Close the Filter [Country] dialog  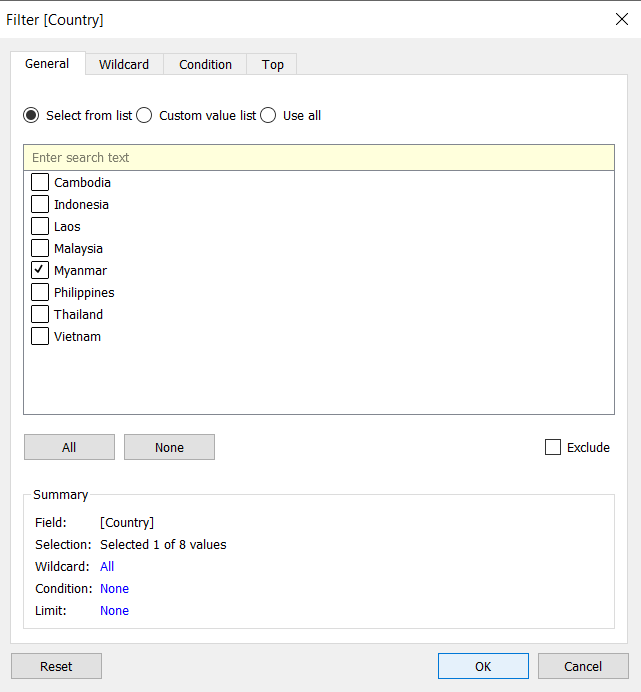[621, 19]
